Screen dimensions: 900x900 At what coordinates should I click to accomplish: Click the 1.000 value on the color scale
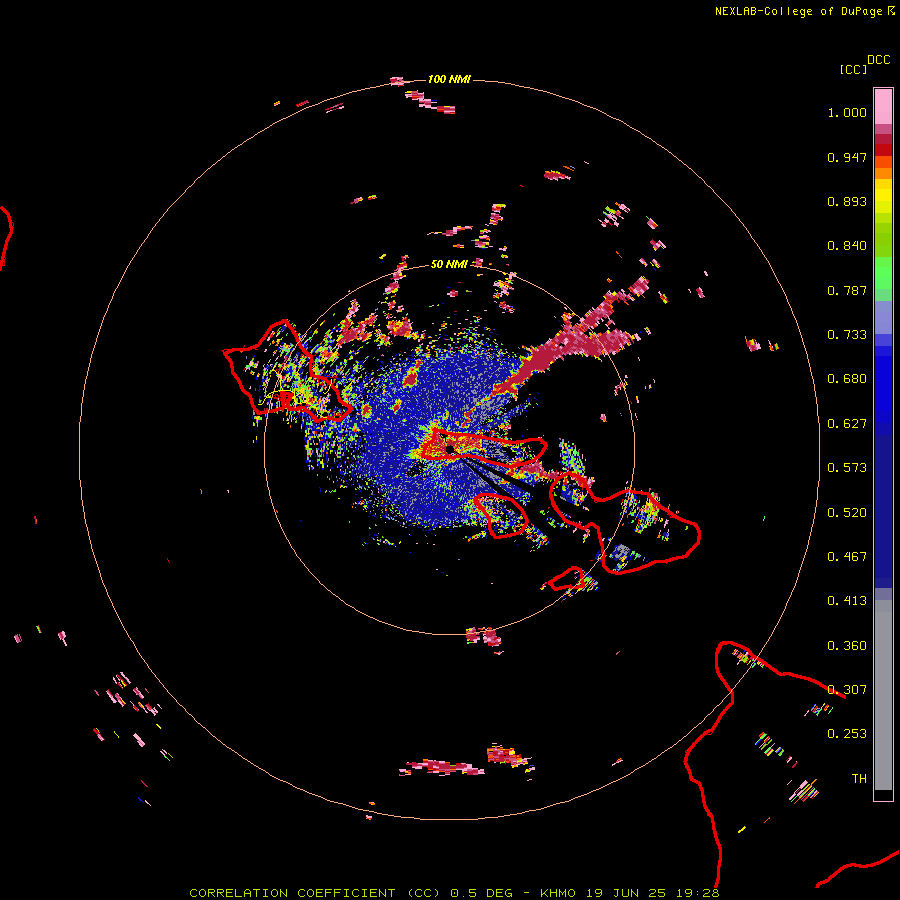tap(847, 112)
